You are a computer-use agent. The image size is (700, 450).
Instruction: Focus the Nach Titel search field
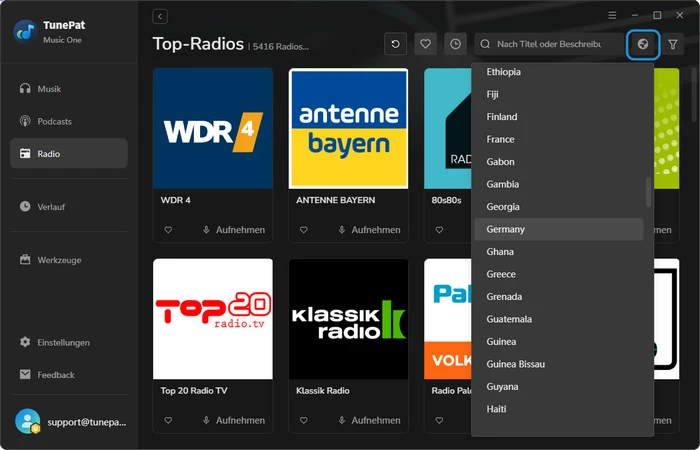tap(549, 44)
